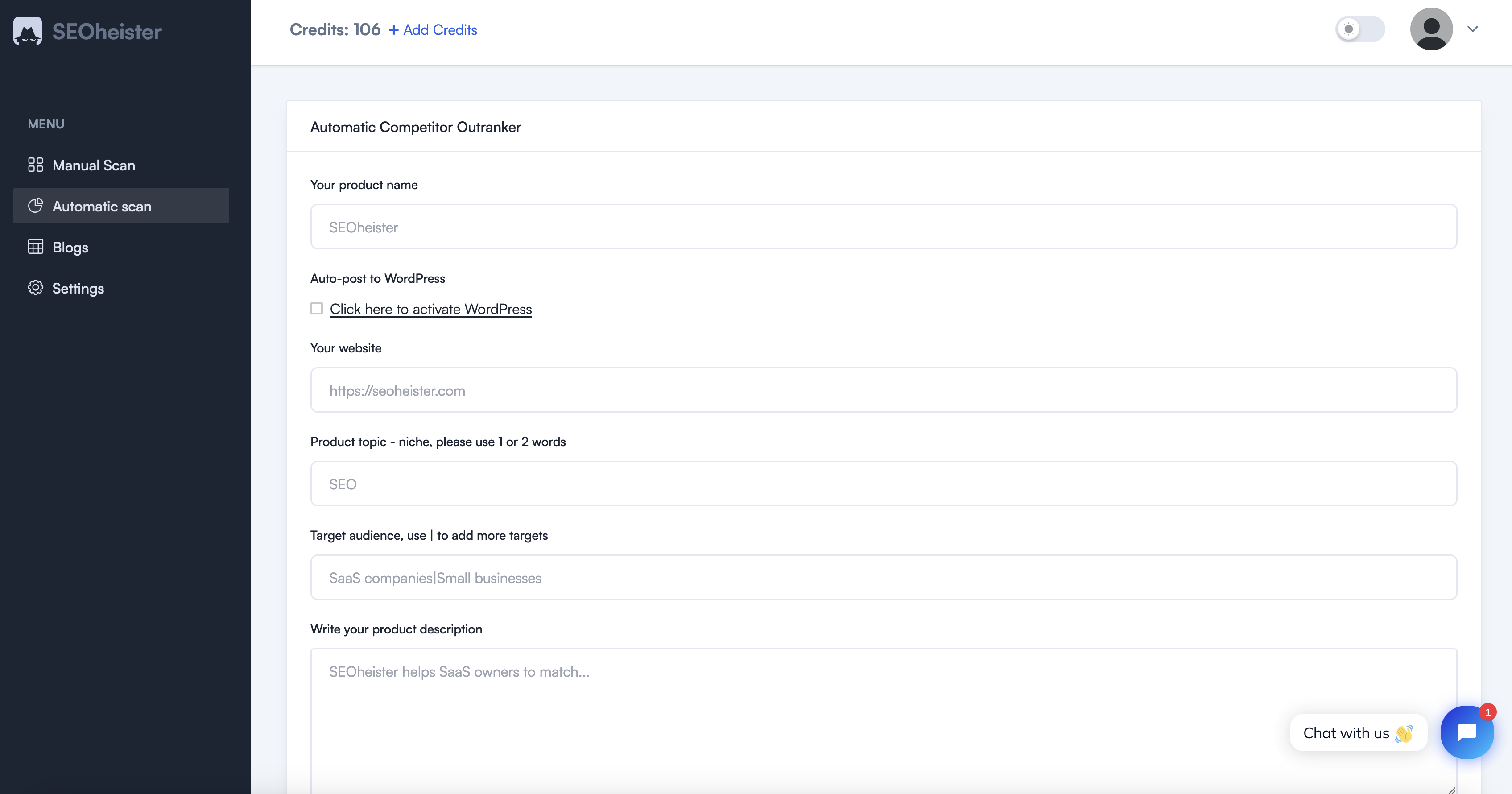The image size is (1512, 794).
Task: Click the Automatic Competitor Outranker heading
Action: [x=416, y=127]
